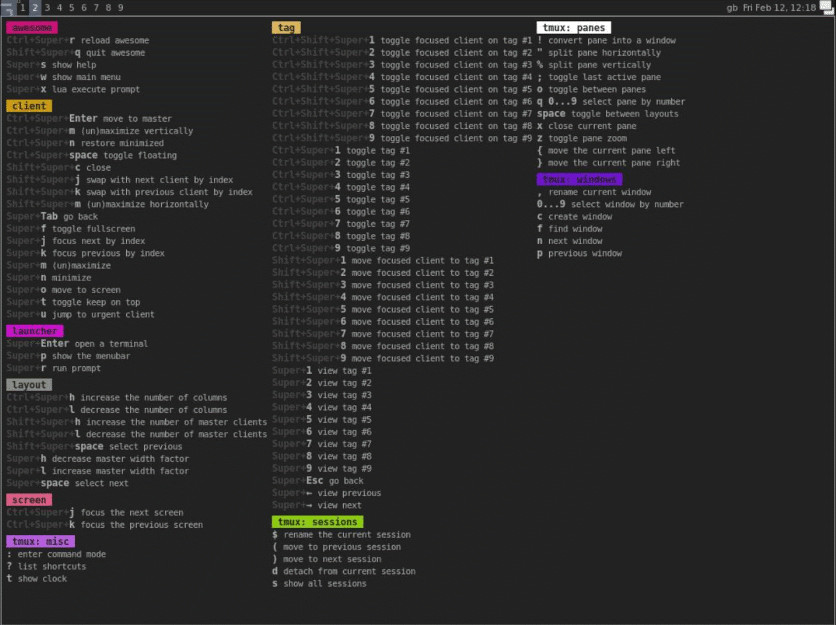Click the 'enter command mode' row
This screenshot has height=625, width=836.
pyautogui.click(x=56, y=555)
